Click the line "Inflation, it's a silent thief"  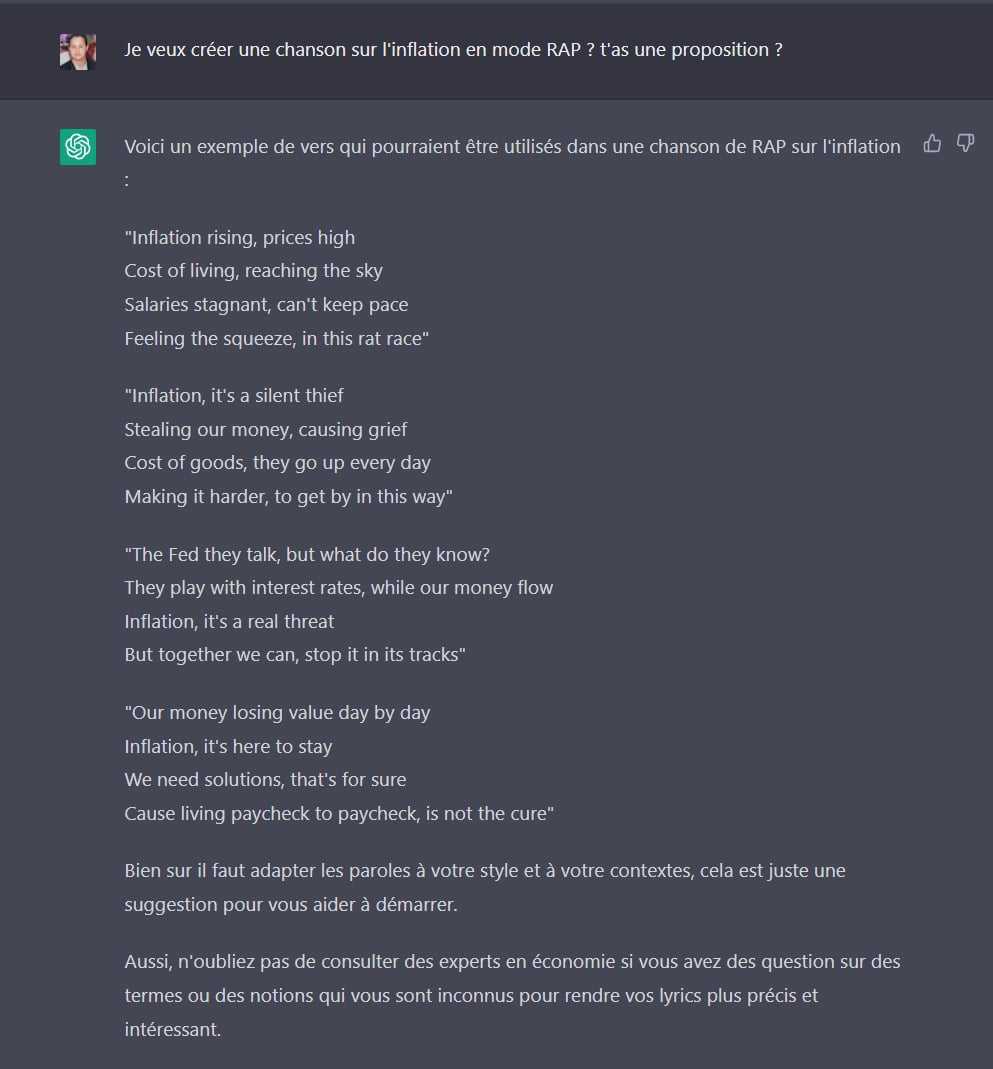click(x=234, y=395)
